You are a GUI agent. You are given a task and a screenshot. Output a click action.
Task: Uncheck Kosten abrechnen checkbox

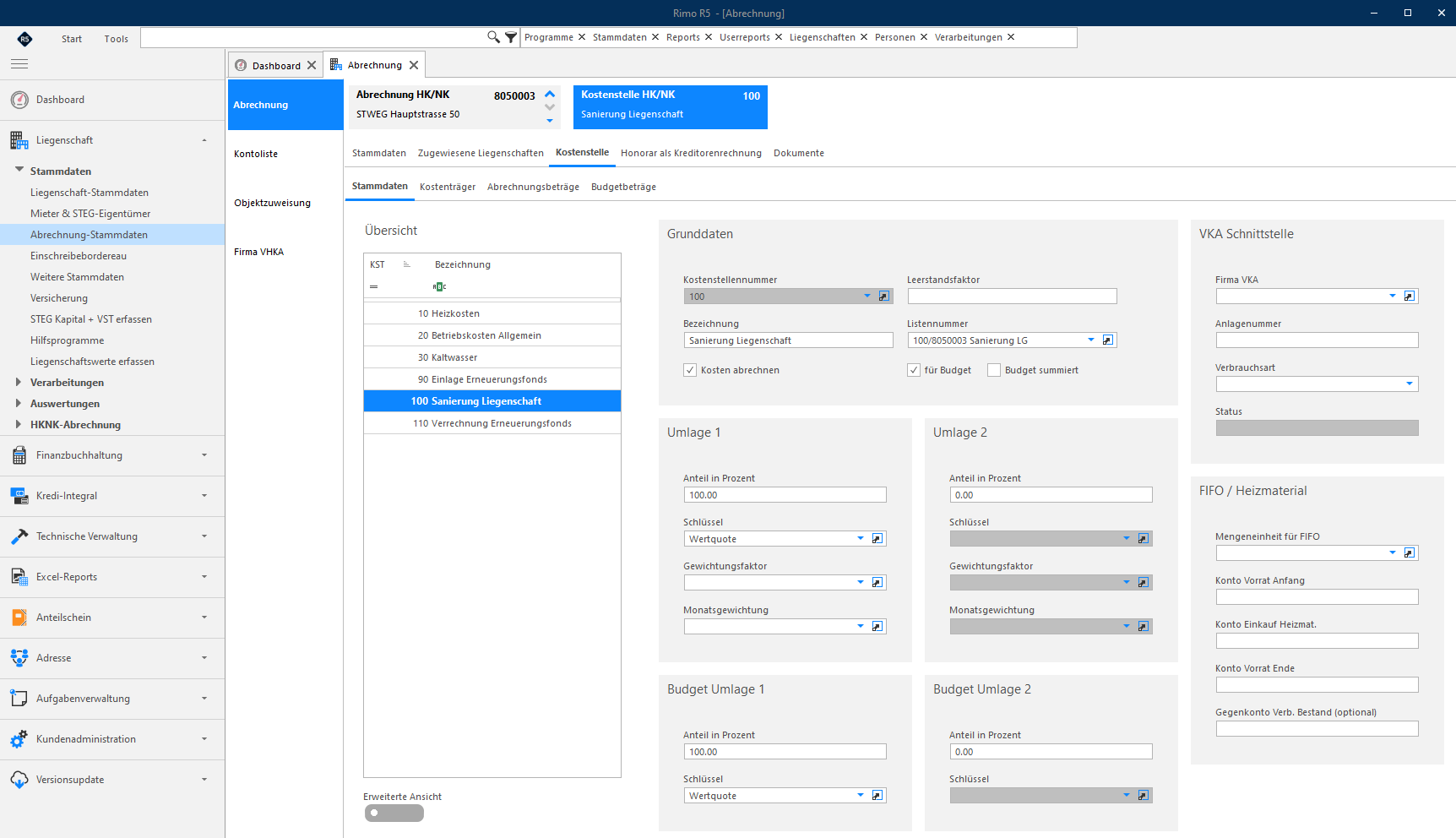(x=690, y=370)
